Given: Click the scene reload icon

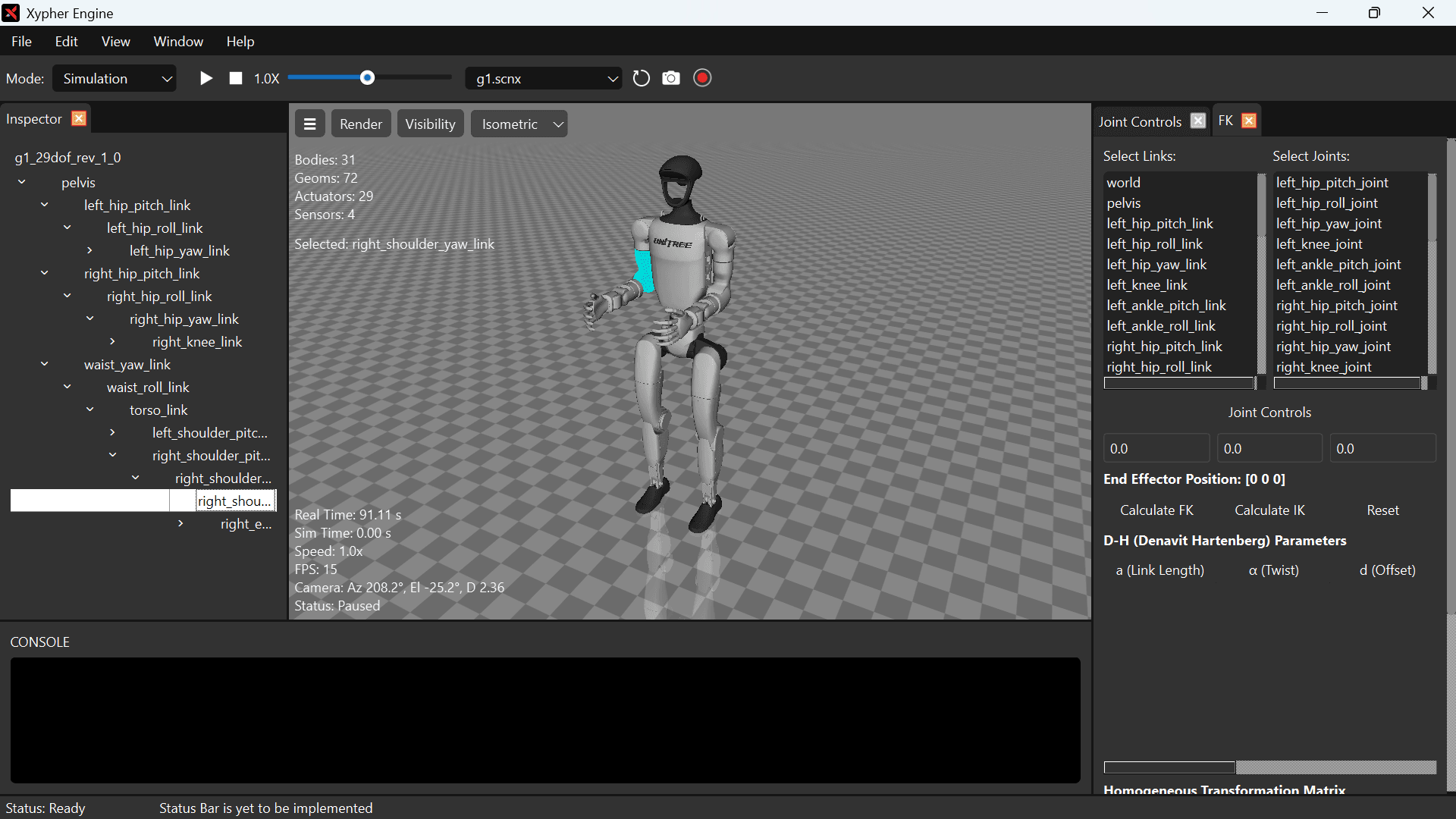Looking at the screenshot, I should tap(641, 78).
